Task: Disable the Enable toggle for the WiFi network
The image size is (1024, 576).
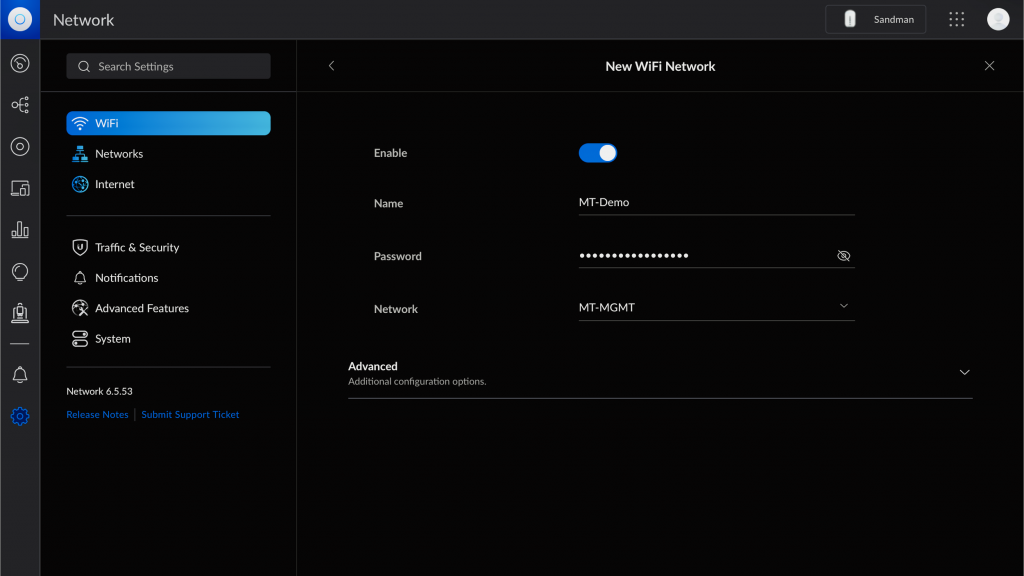Action: tap(598, 152)
